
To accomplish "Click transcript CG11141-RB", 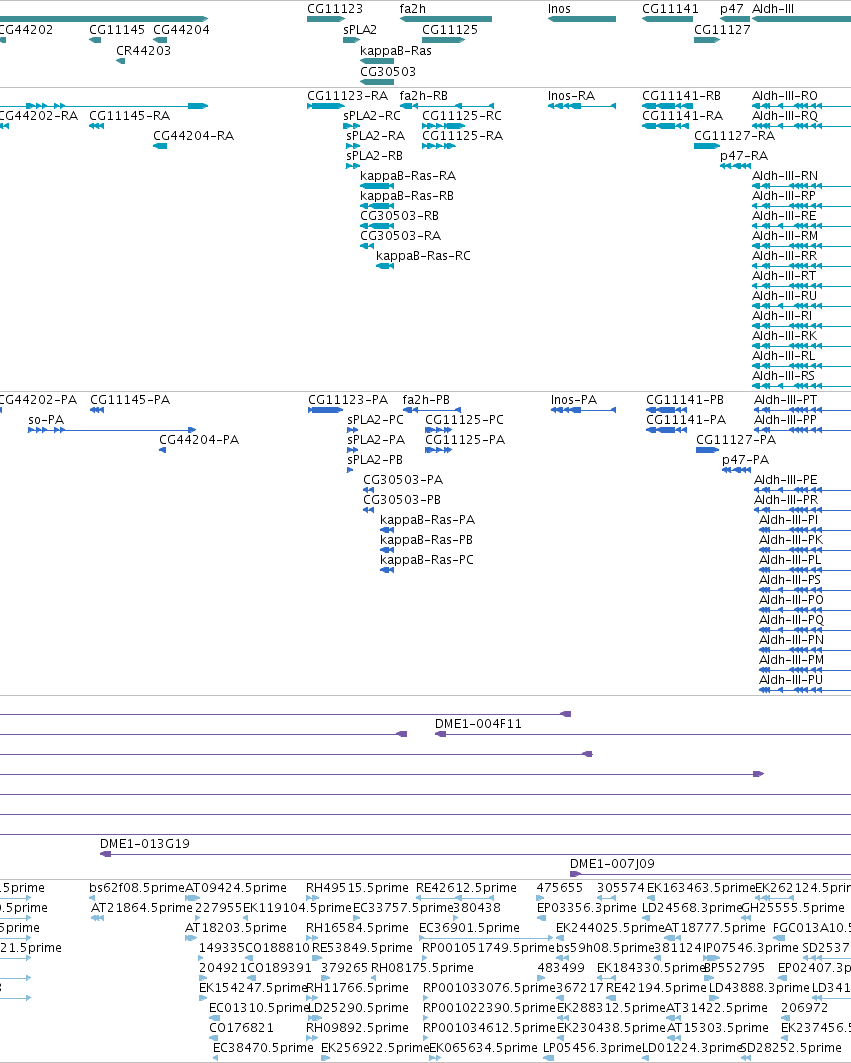I will [x=681, y=96].
